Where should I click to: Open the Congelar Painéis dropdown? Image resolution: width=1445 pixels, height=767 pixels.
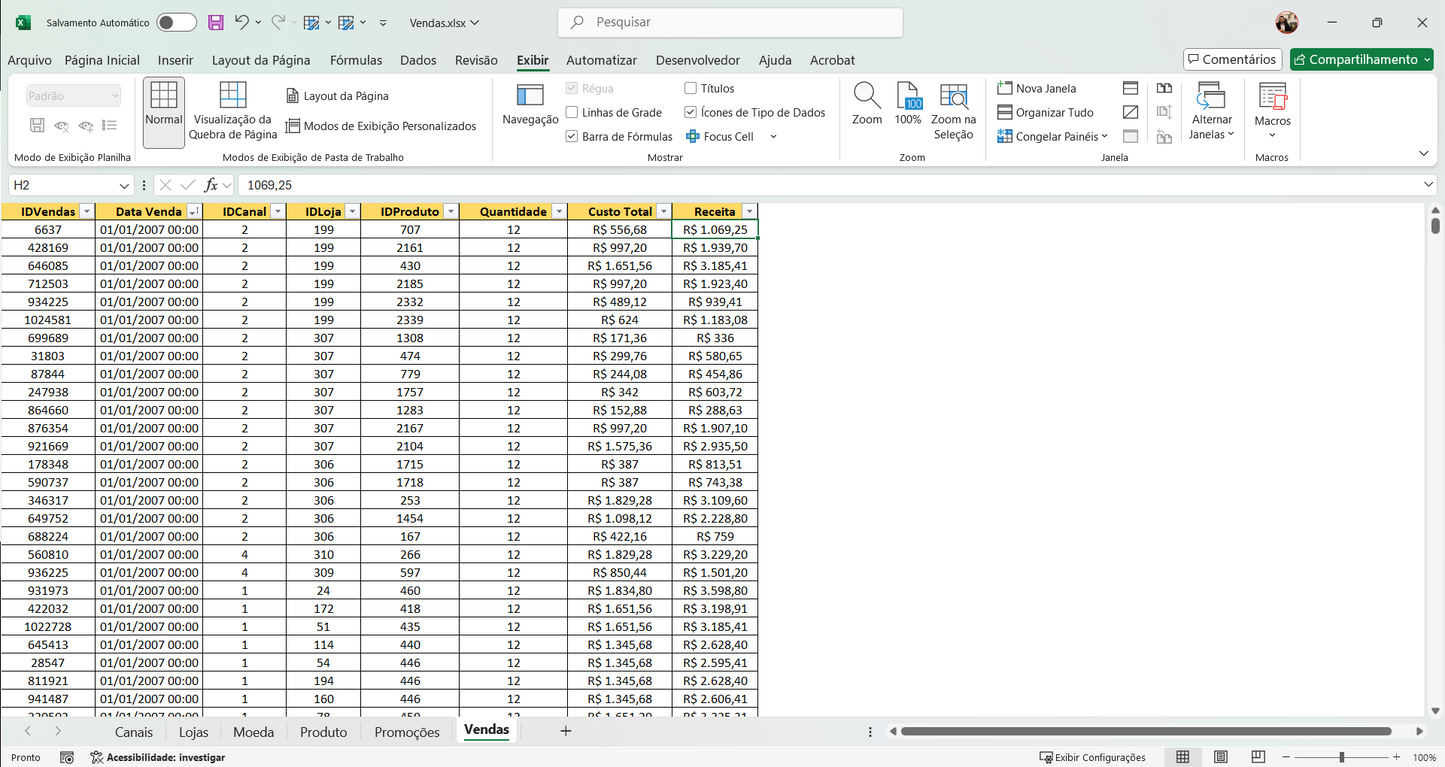(x=1053, y=136)
